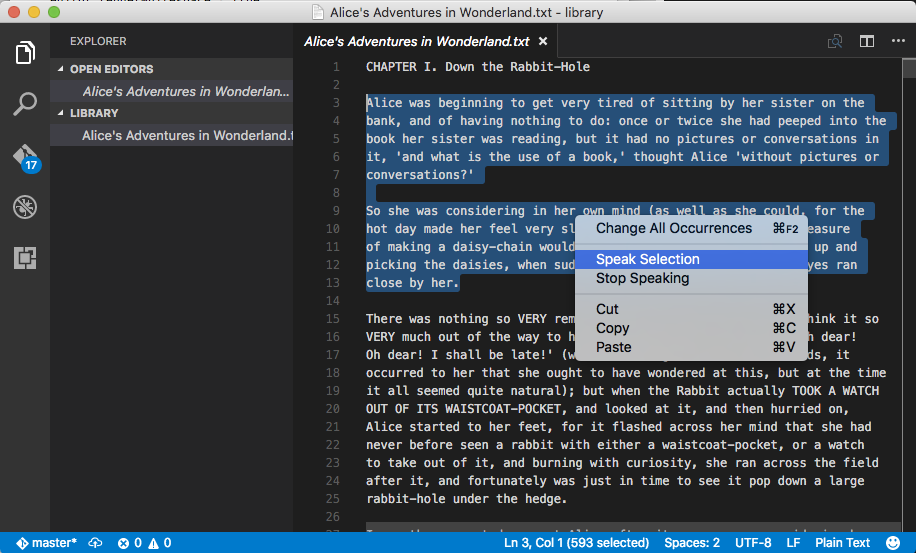This screenshot has height=553, width=916.
Task: Choose Speak Selection from context menu
Action: pyautogui.click(x=647, y=259)
